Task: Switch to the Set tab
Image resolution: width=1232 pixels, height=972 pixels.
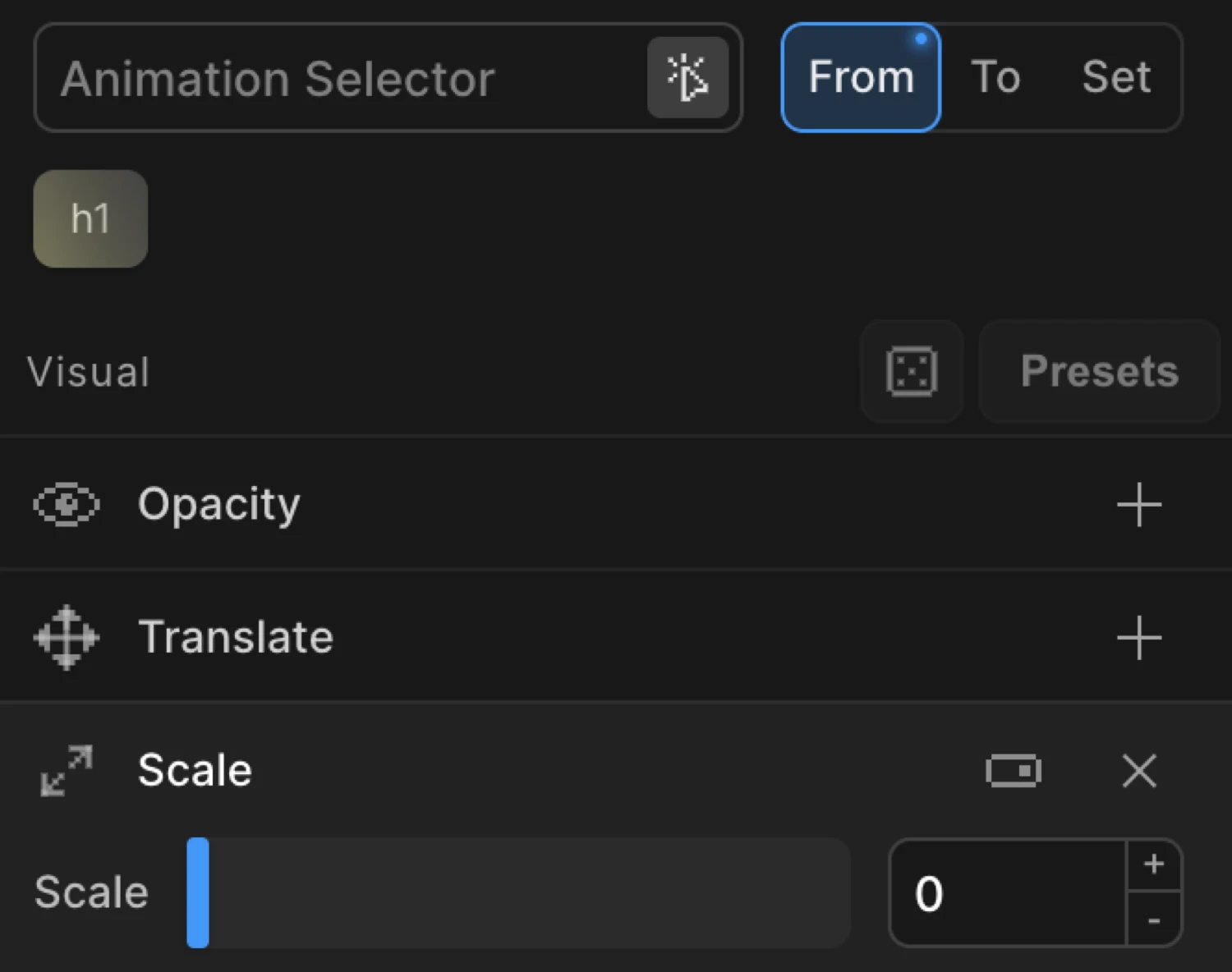Action: coord(1115,78)
